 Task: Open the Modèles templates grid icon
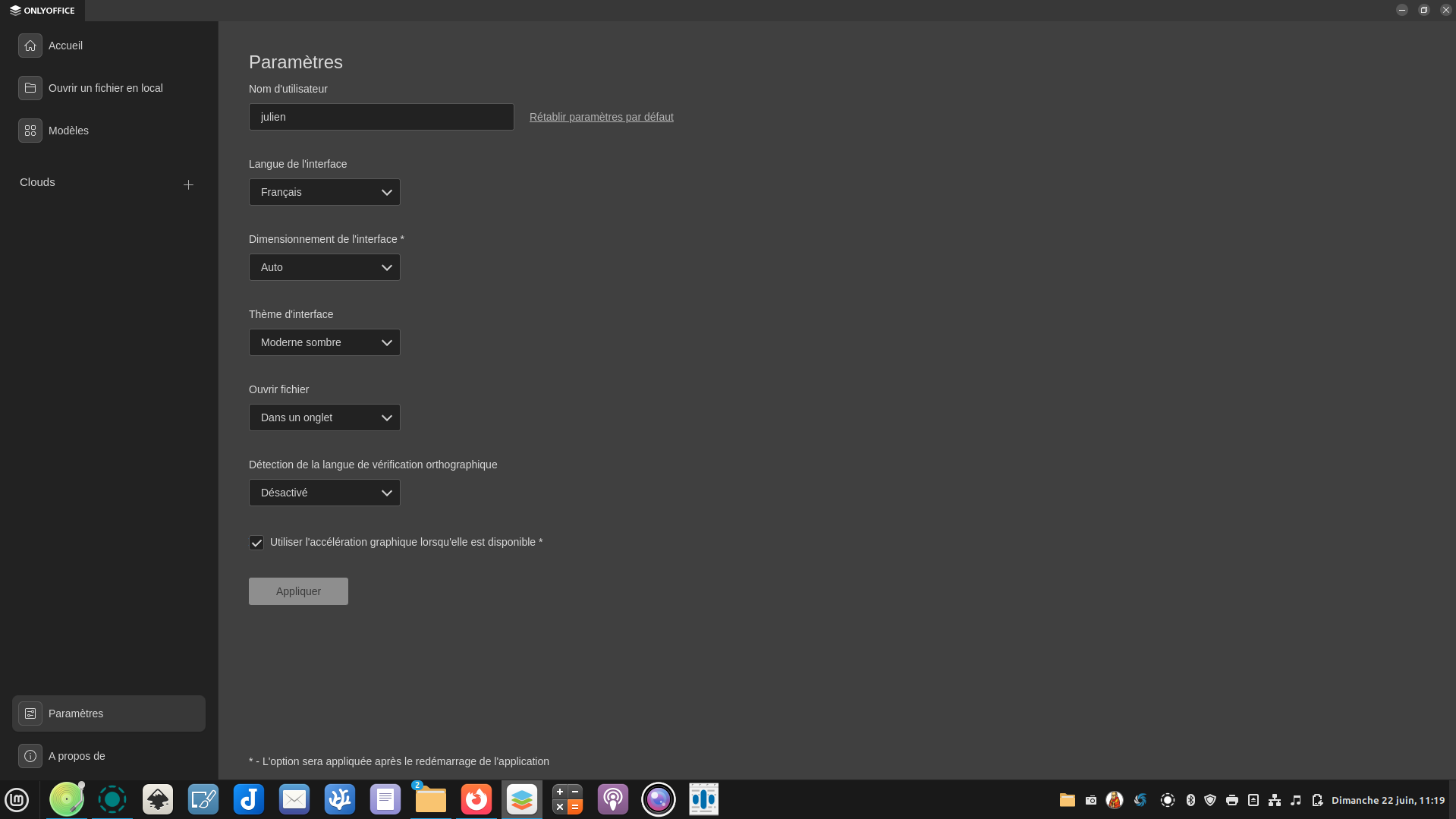30,131
